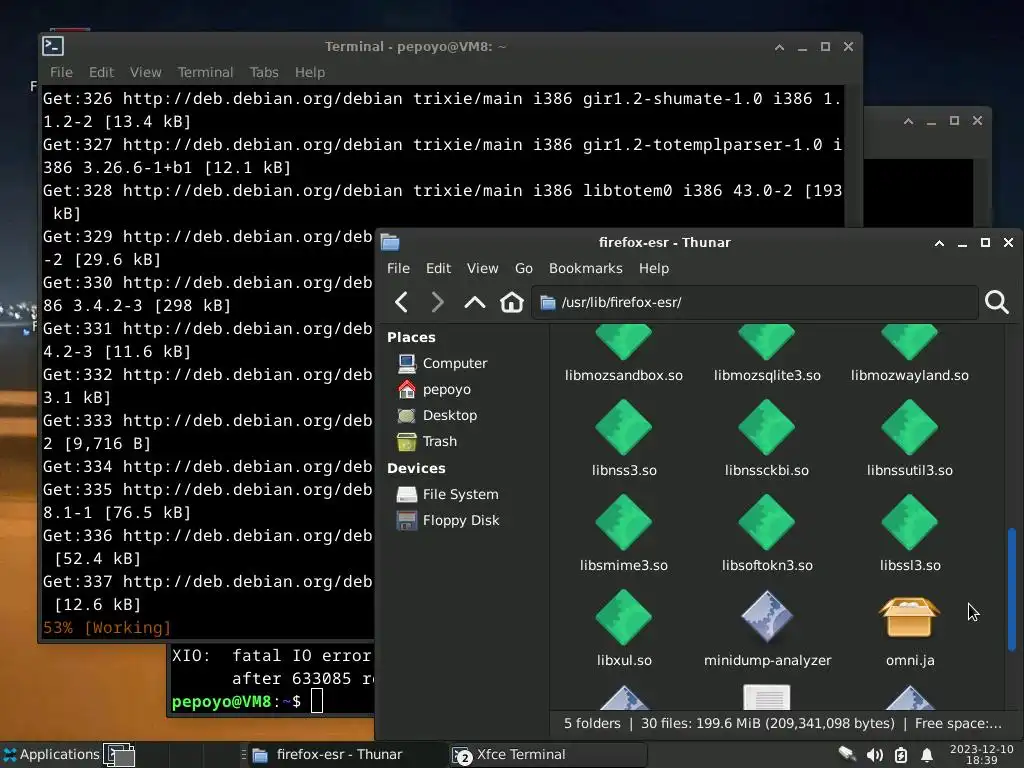Viewport: 1024px width, 768px height.
Task: Select libmozsqlite3.so file icon
Action: [767, 343]
